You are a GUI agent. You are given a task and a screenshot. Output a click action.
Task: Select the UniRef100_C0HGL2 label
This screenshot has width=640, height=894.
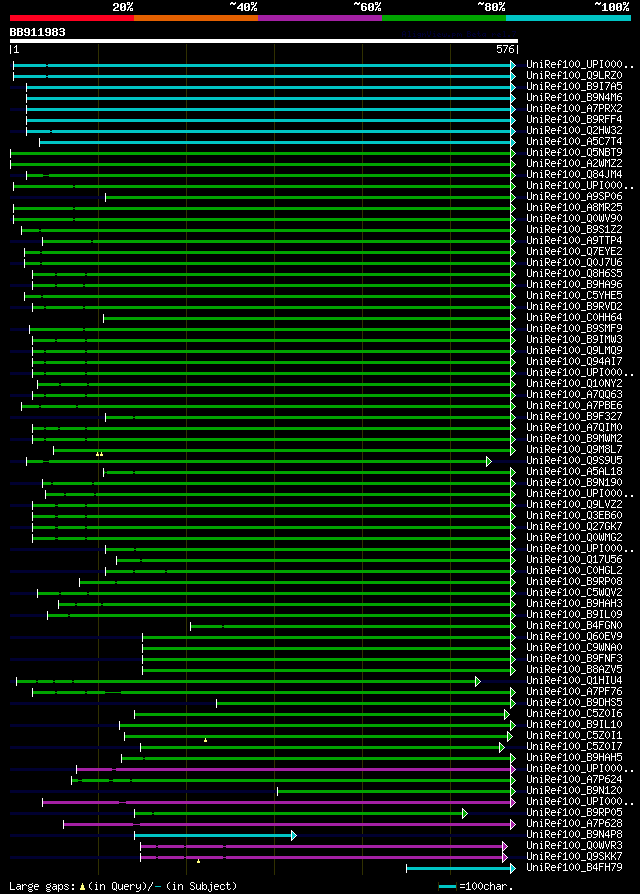[574, 571]
